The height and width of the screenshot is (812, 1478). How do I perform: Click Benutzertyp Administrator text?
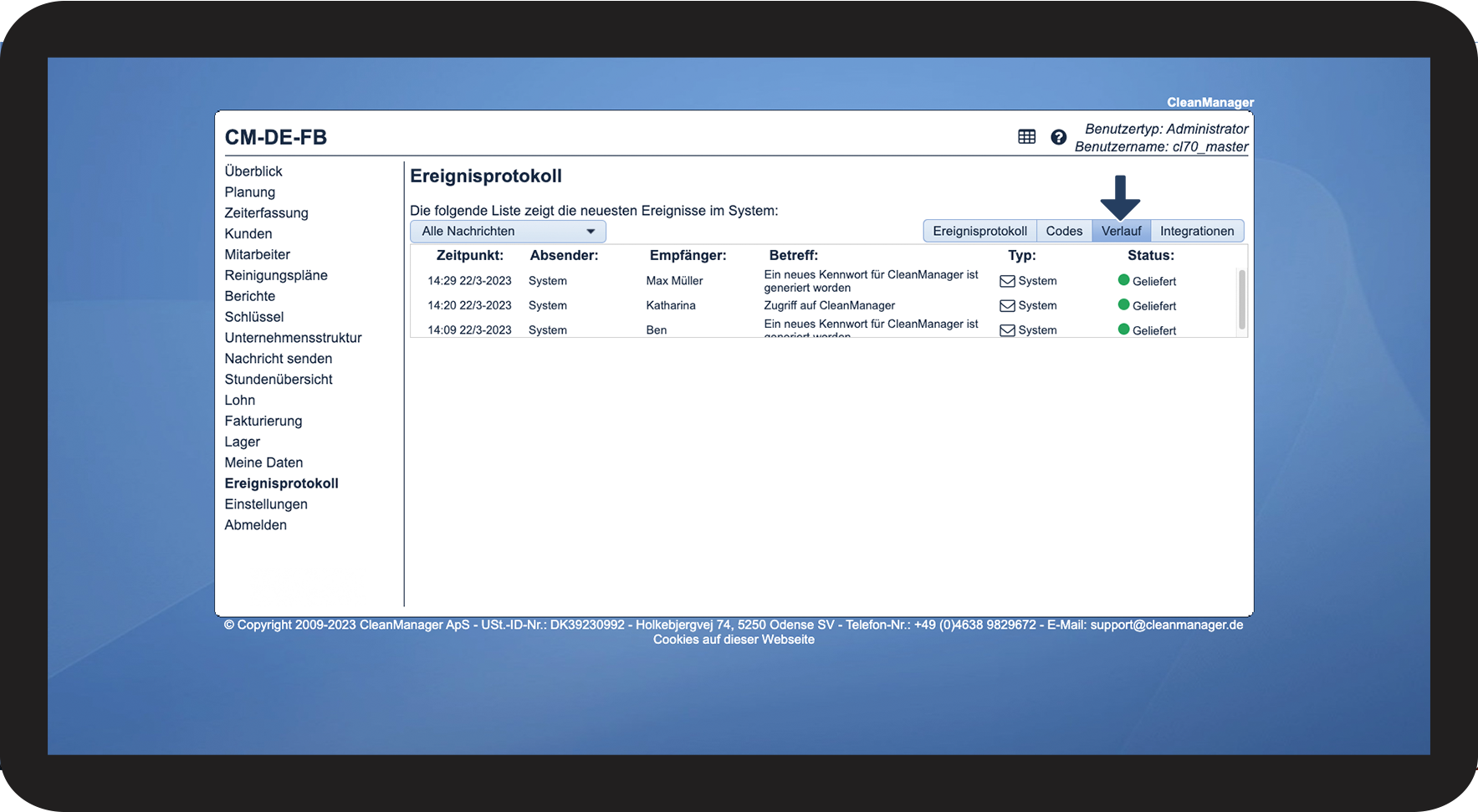coord(1166,129)
